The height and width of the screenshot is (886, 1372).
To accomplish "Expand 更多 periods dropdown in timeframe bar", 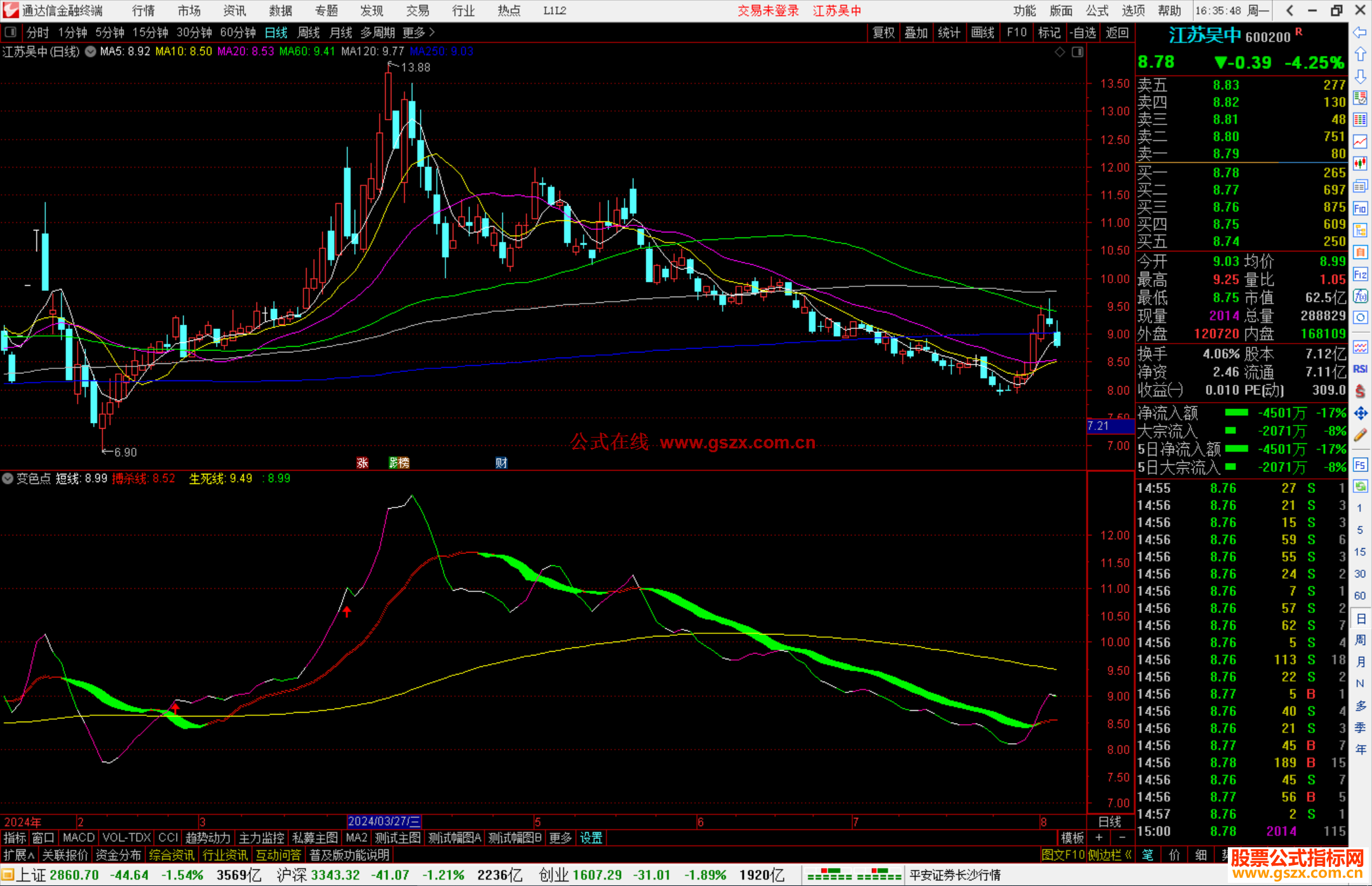I will [418, 32].
